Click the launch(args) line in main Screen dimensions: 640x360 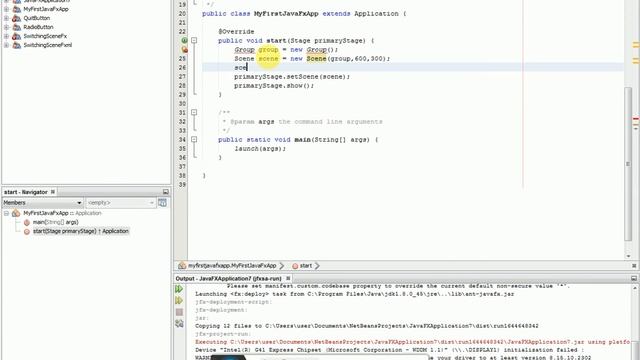point(260,148)
